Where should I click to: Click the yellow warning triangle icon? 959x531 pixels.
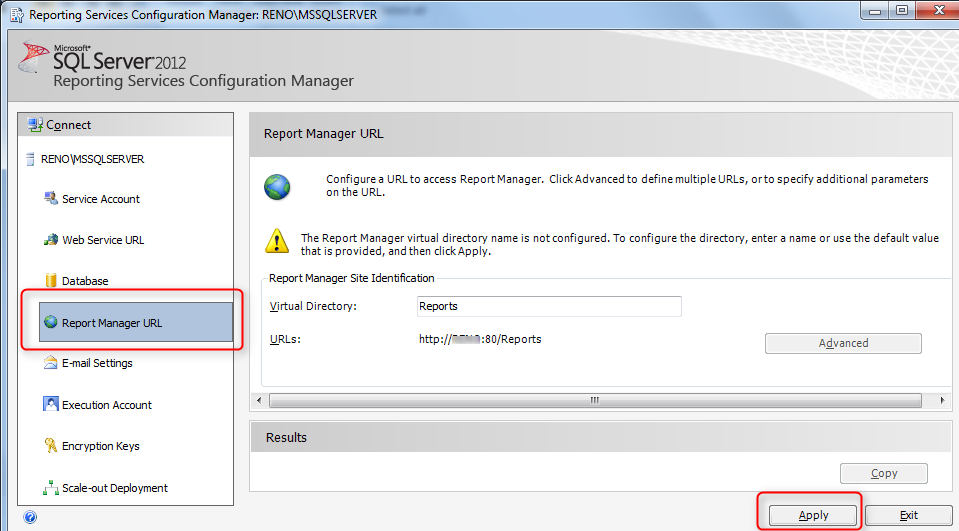277,241
